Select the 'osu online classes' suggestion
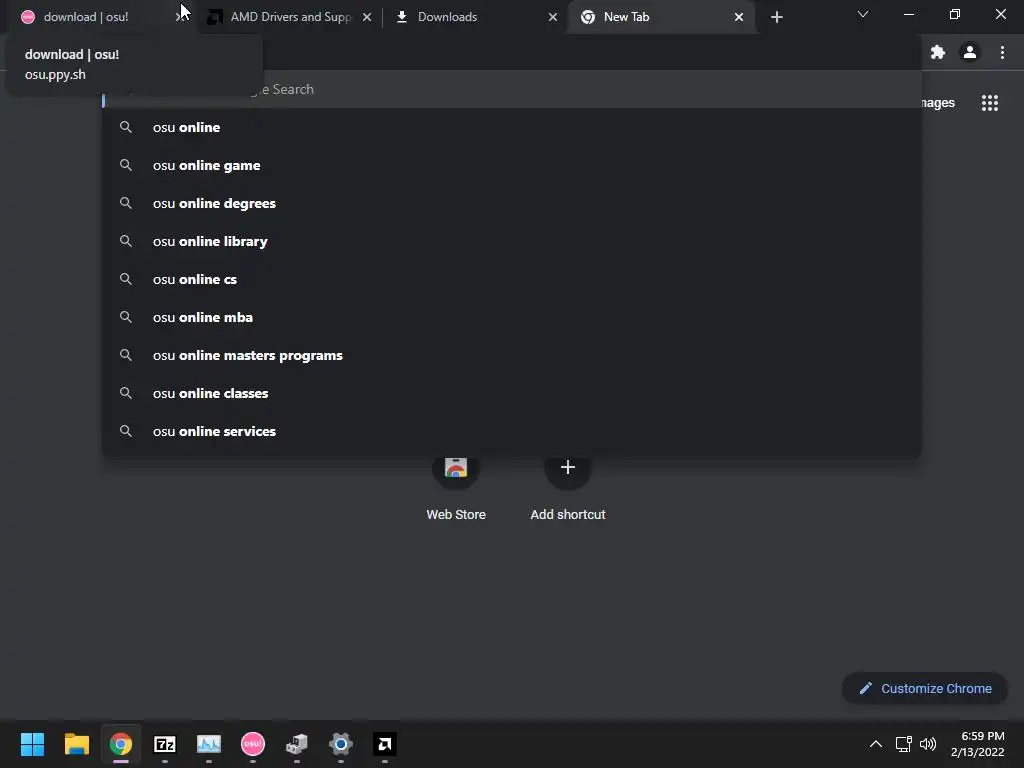Viewport: 1024px width, 768px height. click(511, 393)
